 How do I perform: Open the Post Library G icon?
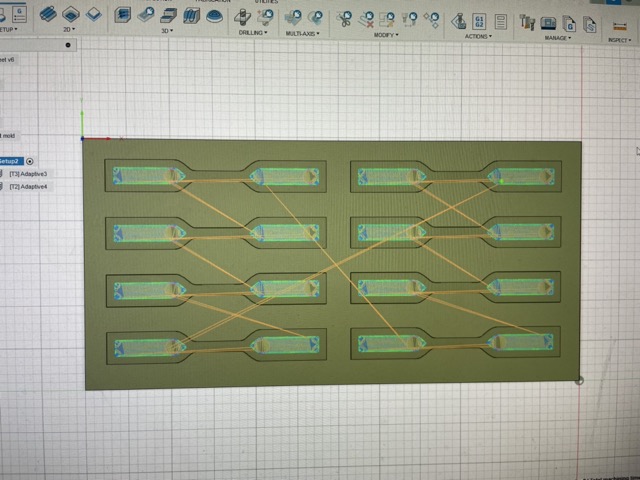click(569, 24)
